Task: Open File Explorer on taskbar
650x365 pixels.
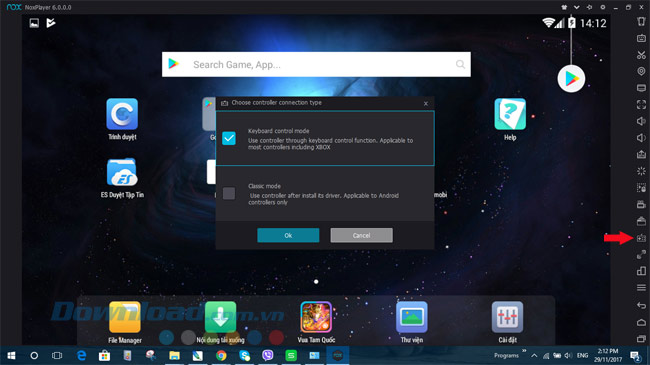Action: point(175,355)
